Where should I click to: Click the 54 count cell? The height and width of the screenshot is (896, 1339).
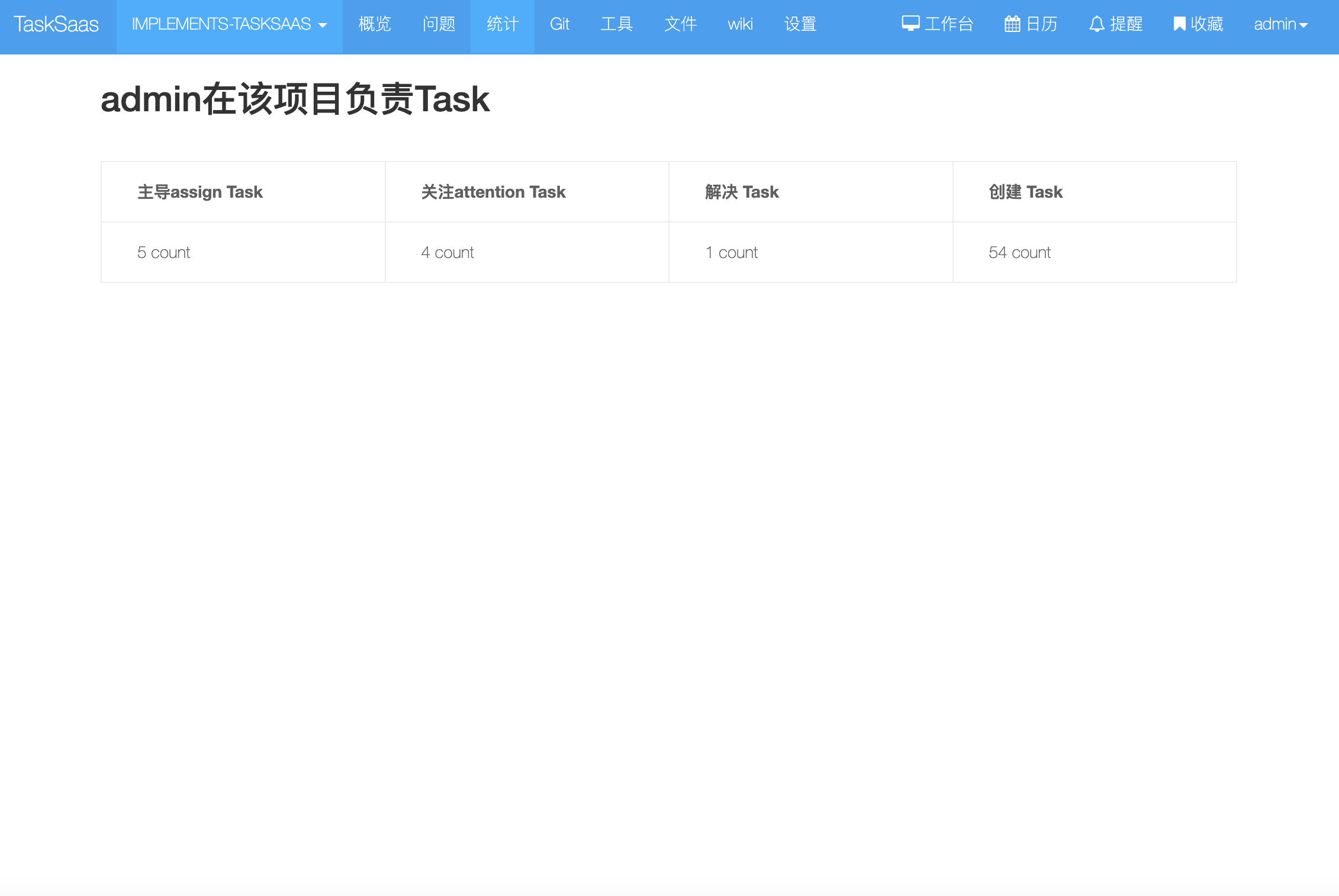tap(1019, 253)
